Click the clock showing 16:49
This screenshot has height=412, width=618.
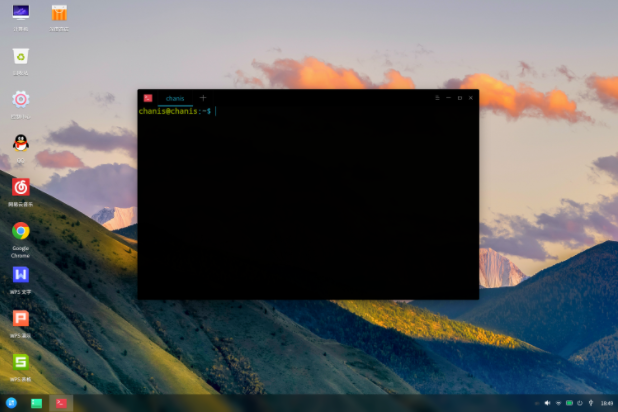tap(606, 403)
